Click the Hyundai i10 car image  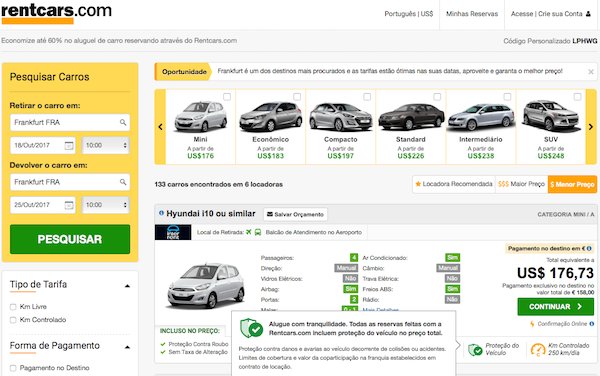click(x=206, y=286)
